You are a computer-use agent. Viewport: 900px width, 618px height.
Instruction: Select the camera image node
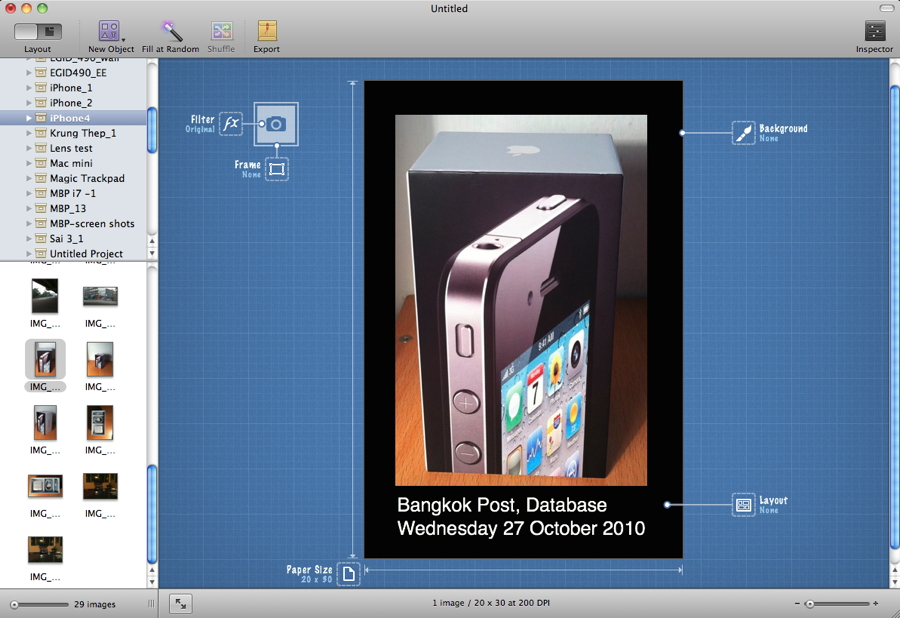click(276, 124)
